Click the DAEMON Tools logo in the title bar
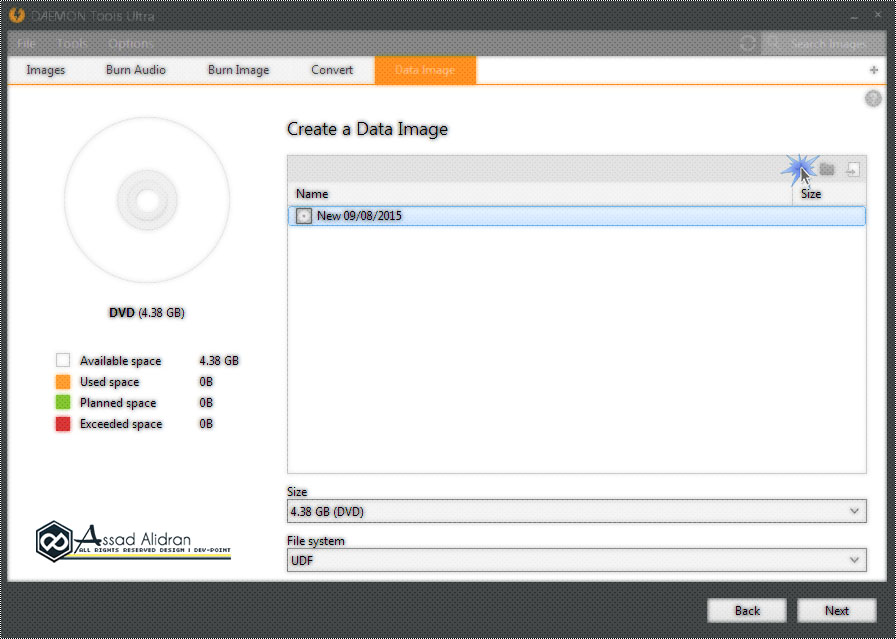896x639 pixels. [17, 15]
